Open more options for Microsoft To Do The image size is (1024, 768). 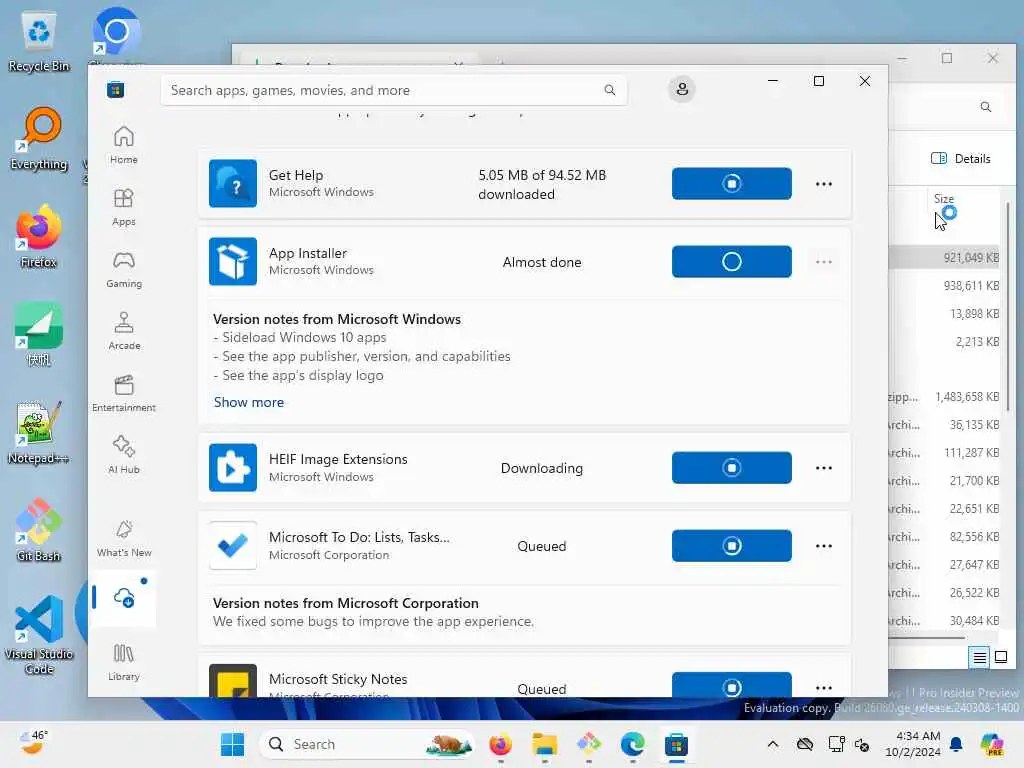824,546
